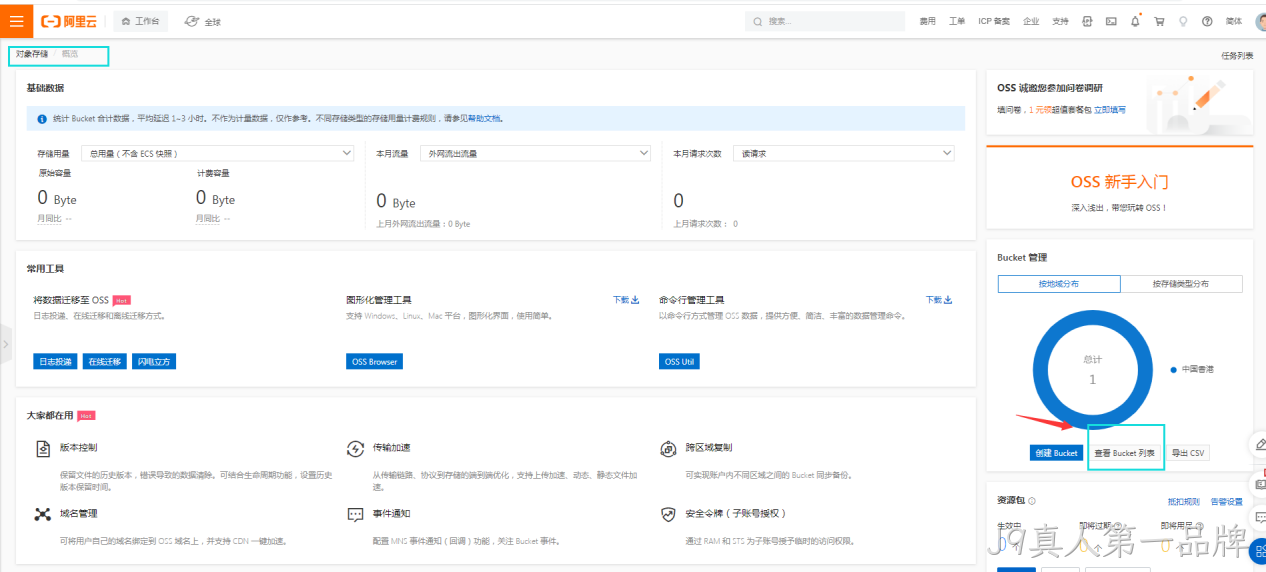Click the light bulb tips icon
This screenshot has height=572, width=1266.
tap(1183, 21)
